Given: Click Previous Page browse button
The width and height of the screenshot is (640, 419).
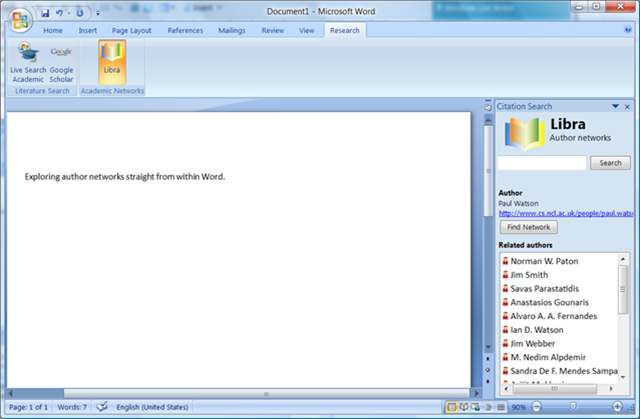Looking at the screenshot, I should (x=488, y=359).
